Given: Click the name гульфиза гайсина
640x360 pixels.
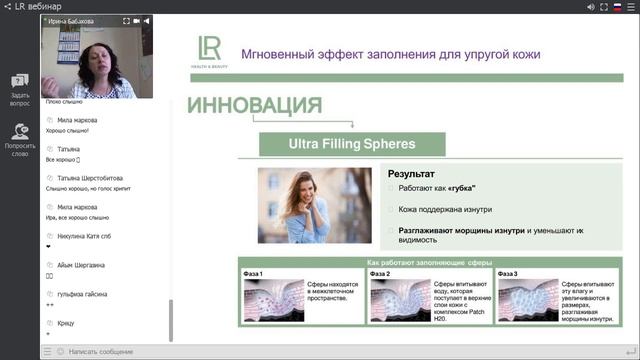Looking at the screenshot, I should click(x=82, y=294).
